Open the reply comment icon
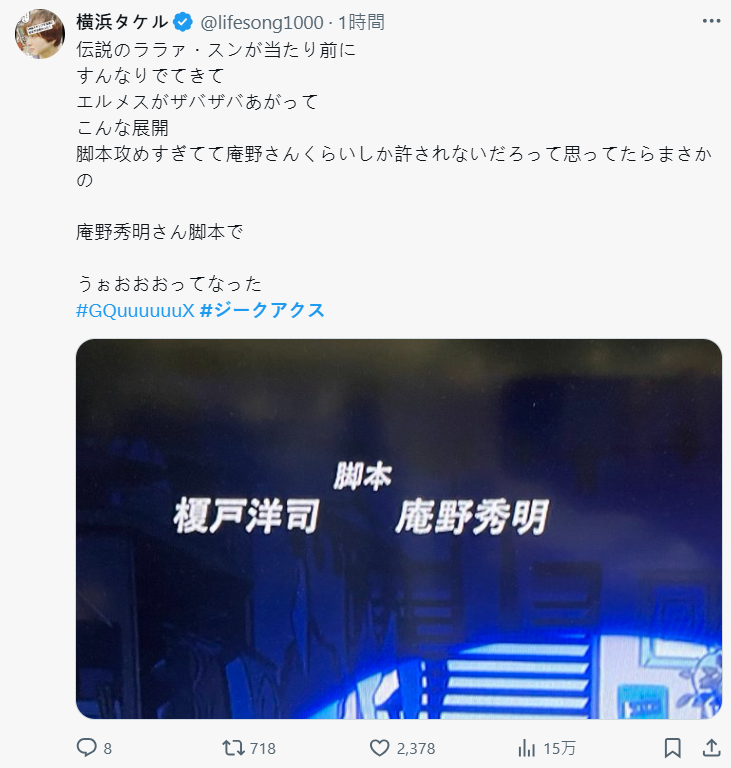 coord(87,748)
